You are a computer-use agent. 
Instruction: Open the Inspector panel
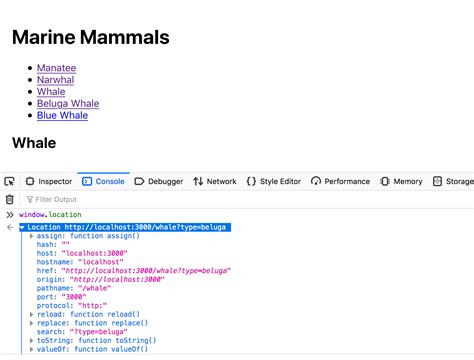pyautogui.click(x=49, y=181)
